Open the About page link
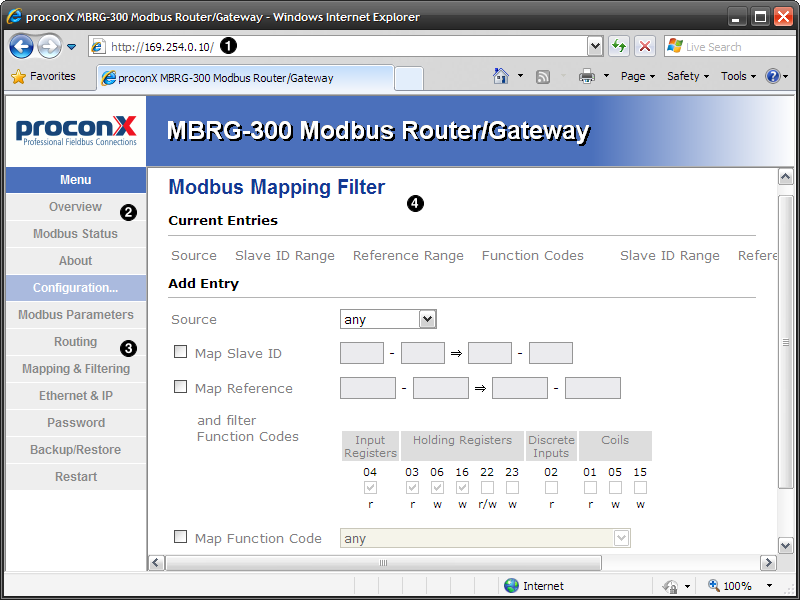This screenshot has height=600, width=800. point(76,261)
